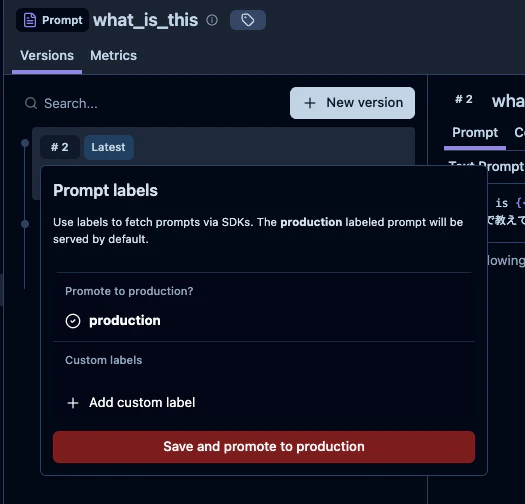Select the # 2 version badge

click(60, 147)
